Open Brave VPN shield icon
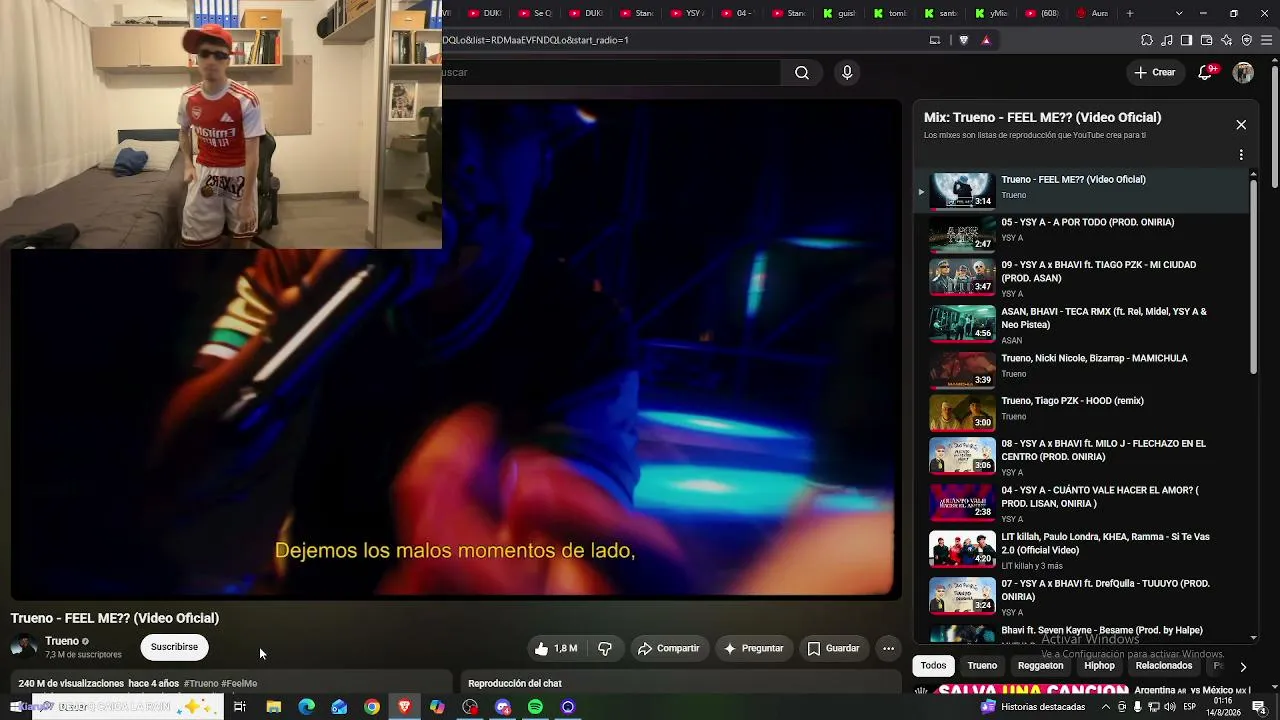The image size is (1280, 720). coord(1246,40)
